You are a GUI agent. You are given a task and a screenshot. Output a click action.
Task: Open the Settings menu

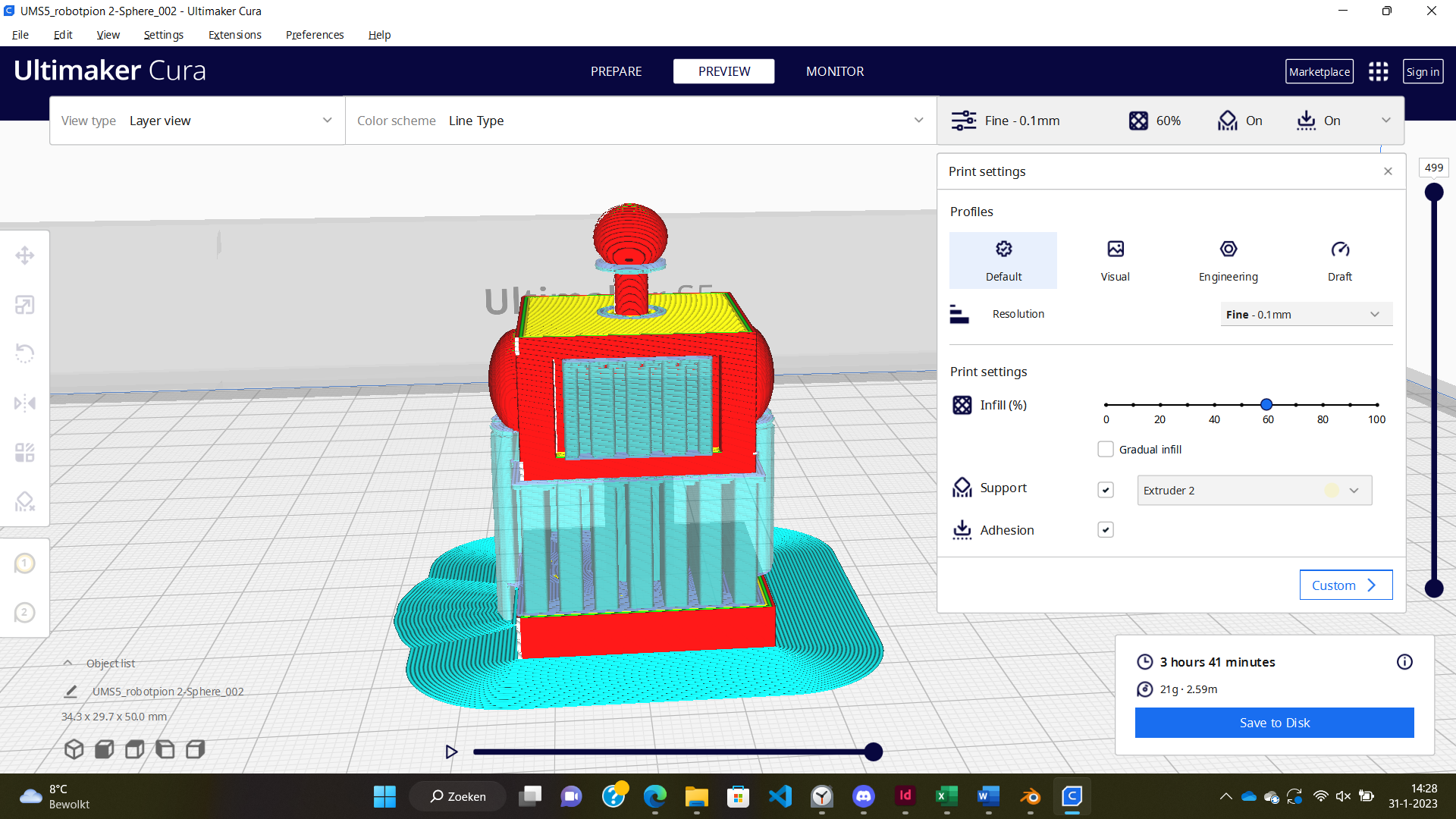163,35
